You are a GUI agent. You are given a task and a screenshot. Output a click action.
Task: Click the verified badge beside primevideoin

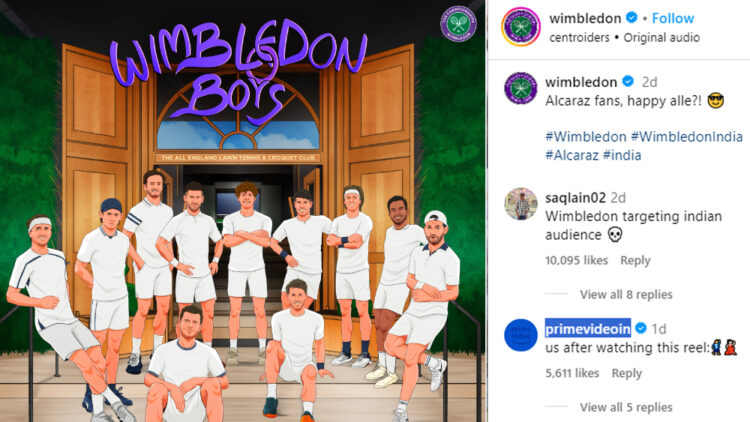640,328
